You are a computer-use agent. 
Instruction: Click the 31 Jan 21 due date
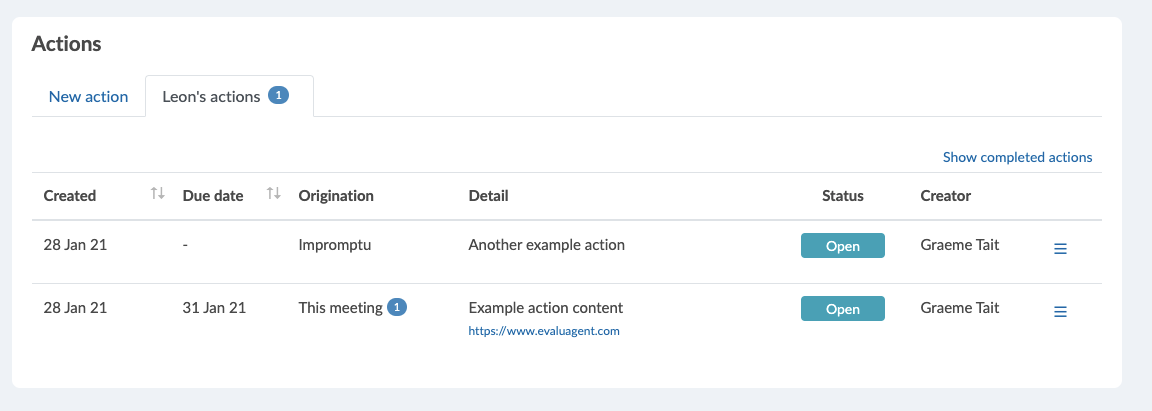pyautogui.click(x=214, y=308)
